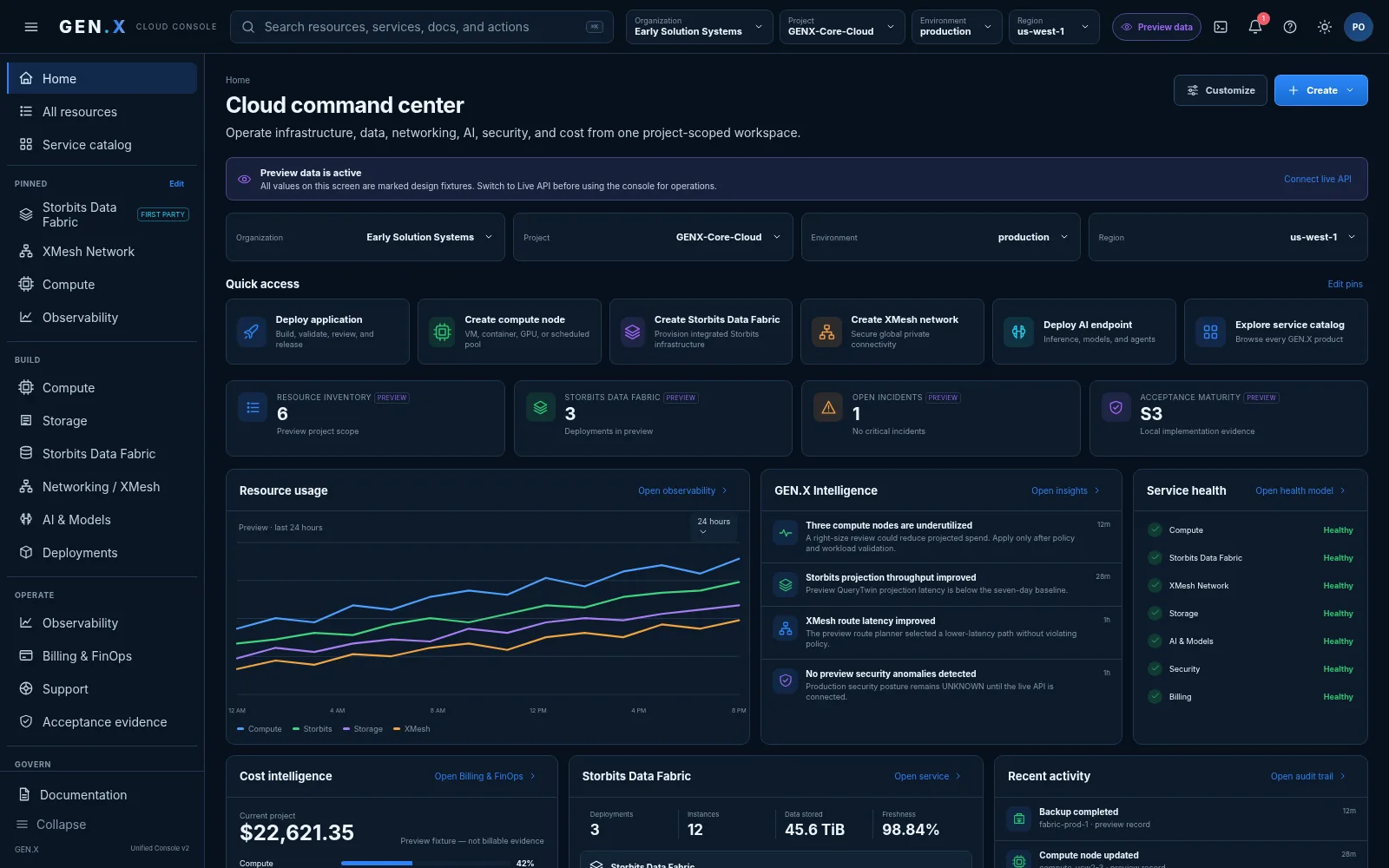Screen dimensions: 1389x868
Task: Open the PO user avatar
Action: click(1359, 27)
